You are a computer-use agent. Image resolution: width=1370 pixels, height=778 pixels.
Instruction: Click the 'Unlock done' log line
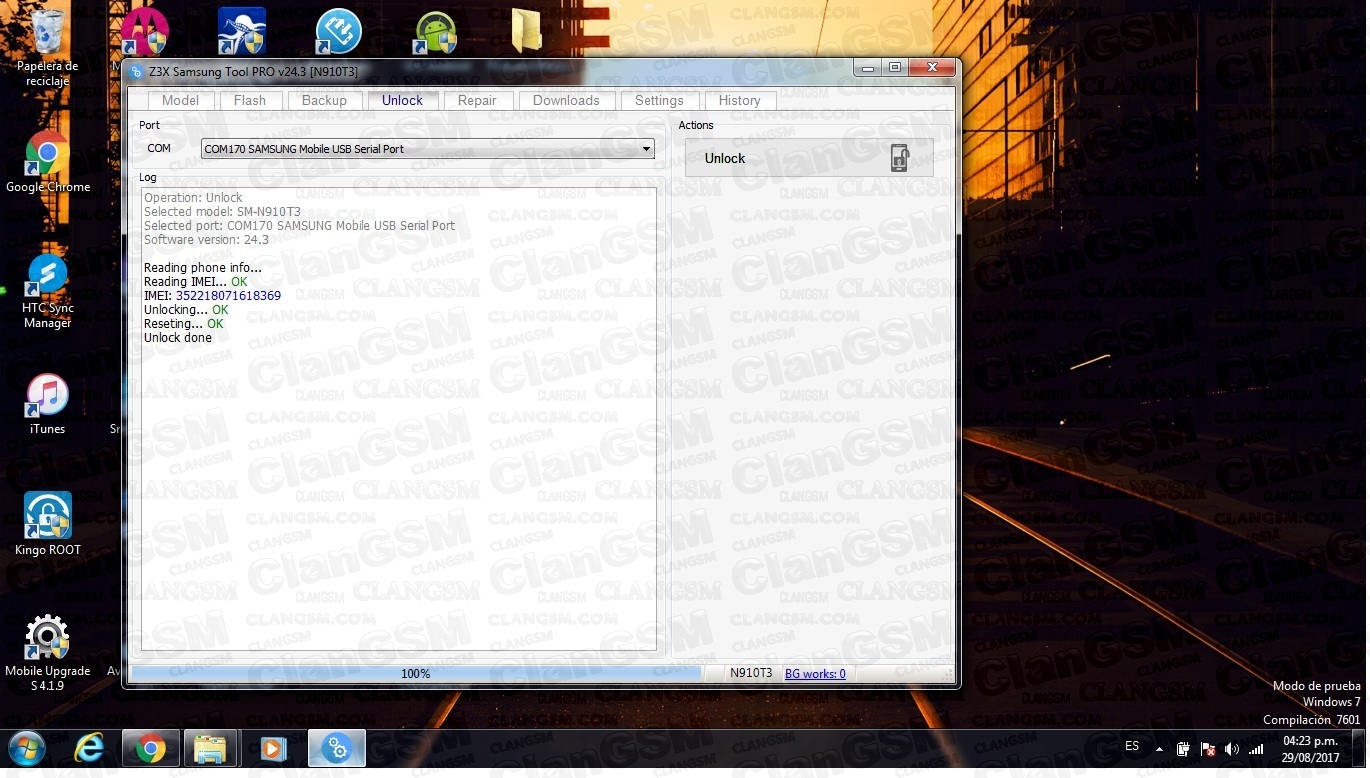pos(178,338)
